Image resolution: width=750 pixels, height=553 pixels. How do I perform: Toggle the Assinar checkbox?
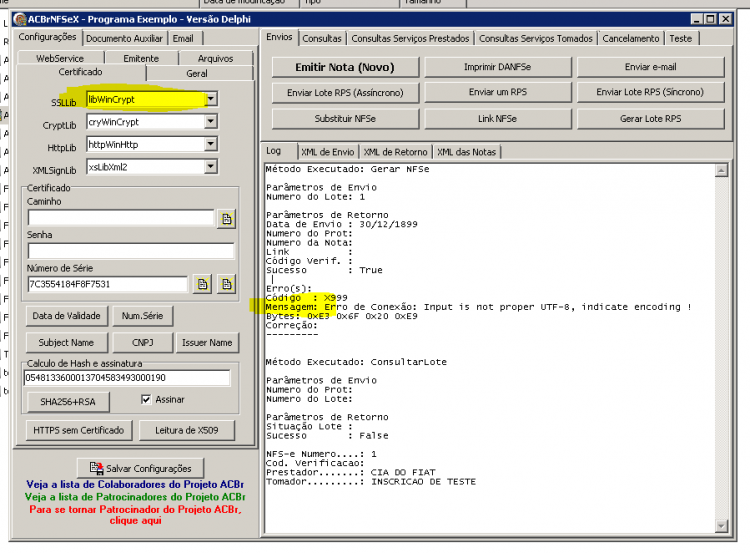pos(146,399)
